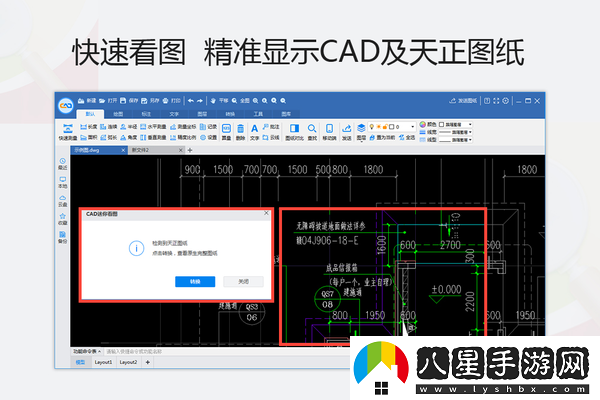
Task: Click the CAD logo application button
Action: point(66,106)
